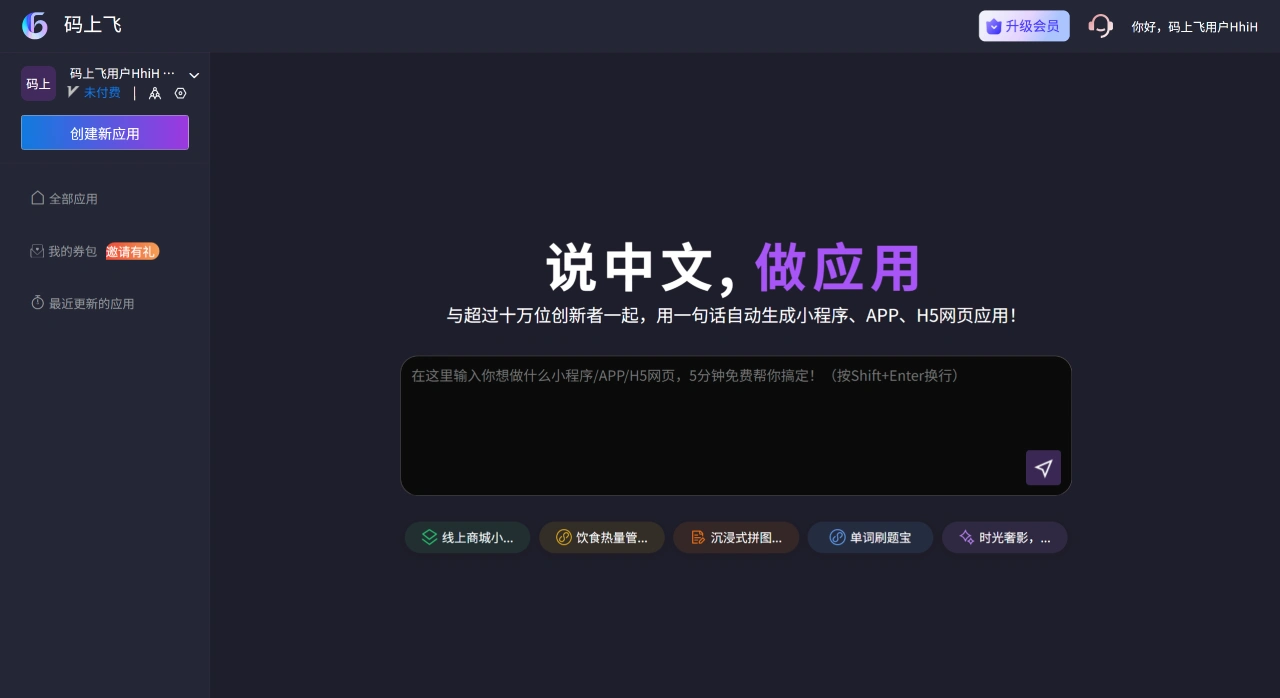Open customer support headset icon

[x=1100, y=26]
